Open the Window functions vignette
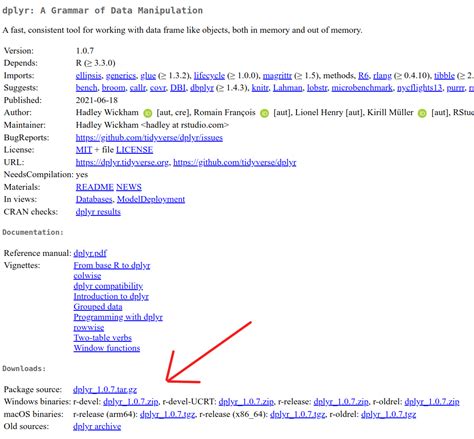This screenshot has width=474, height=439. (107, 348)
